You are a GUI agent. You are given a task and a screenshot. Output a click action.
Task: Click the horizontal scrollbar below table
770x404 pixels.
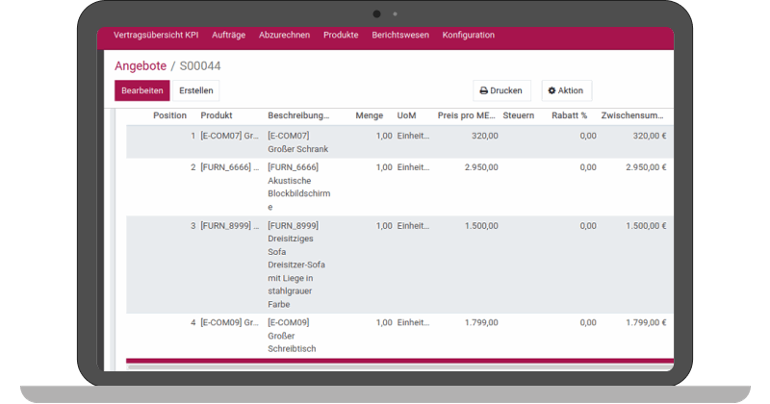tap(400, 367)
